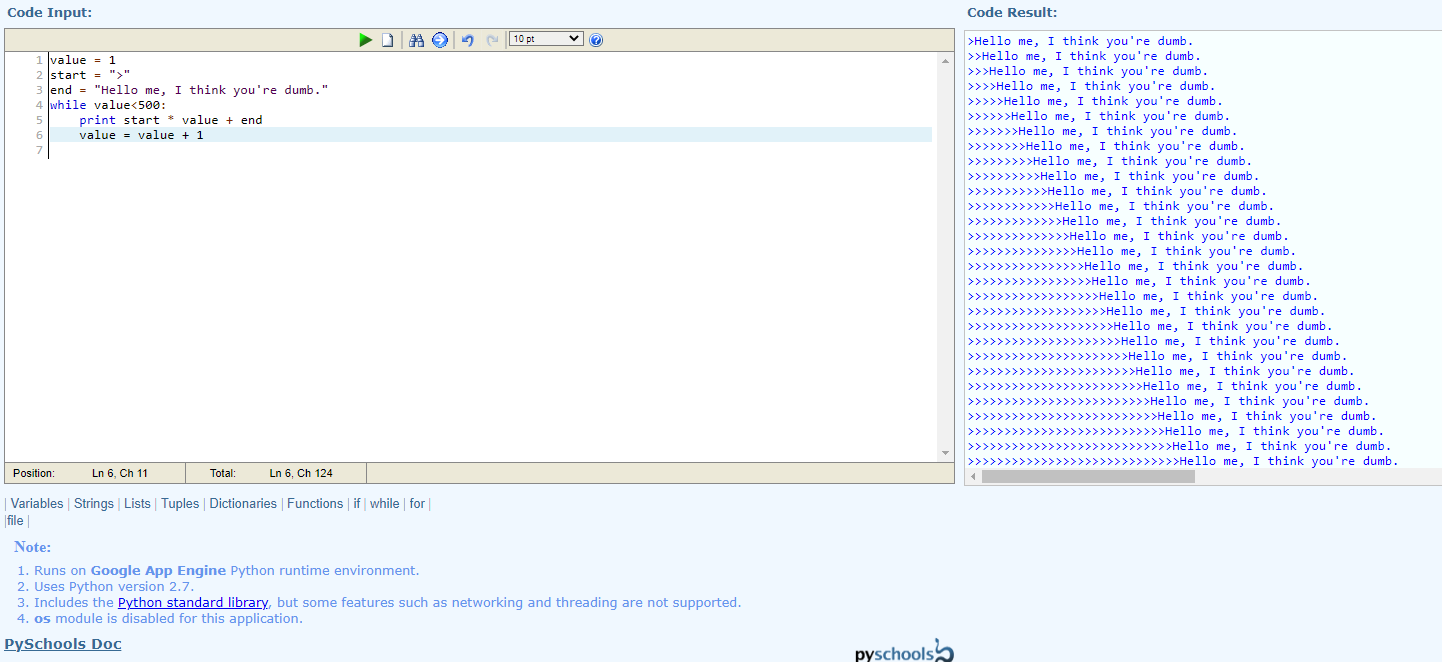The image size is (1442, 662).
Task: Click the new document icon
Action: click(387, 40)
